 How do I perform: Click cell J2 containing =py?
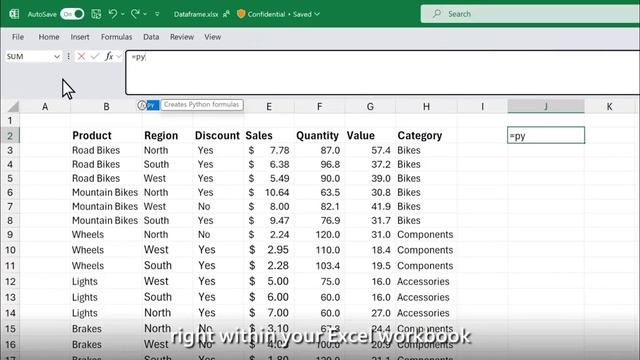[x=546, y=136]
